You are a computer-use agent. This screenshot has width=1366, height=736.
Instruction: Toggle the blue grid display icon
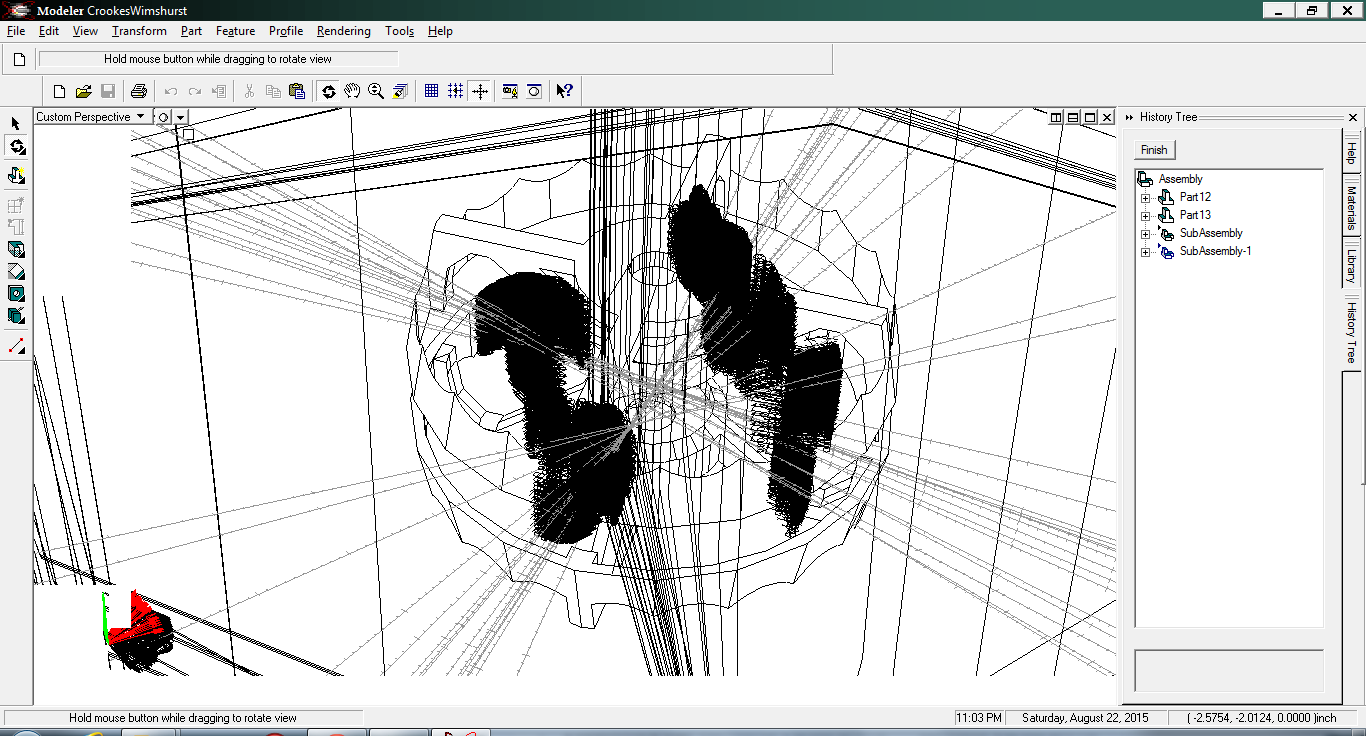(x=431, y=91)
